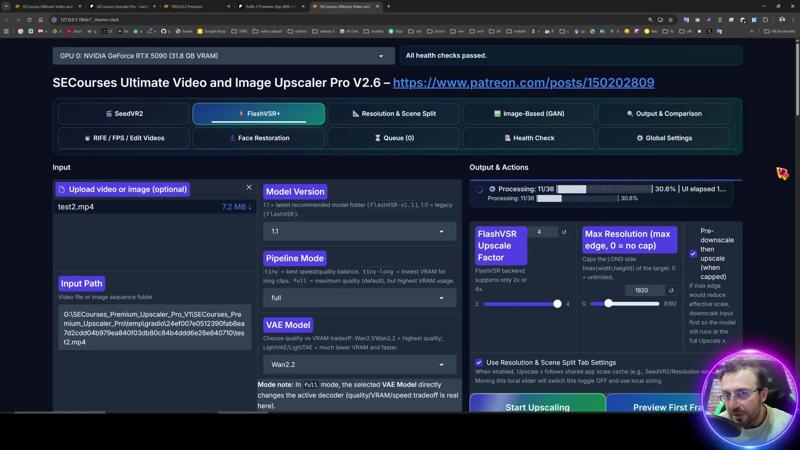Open the SeedVR2 tab

tap(124, 114)
